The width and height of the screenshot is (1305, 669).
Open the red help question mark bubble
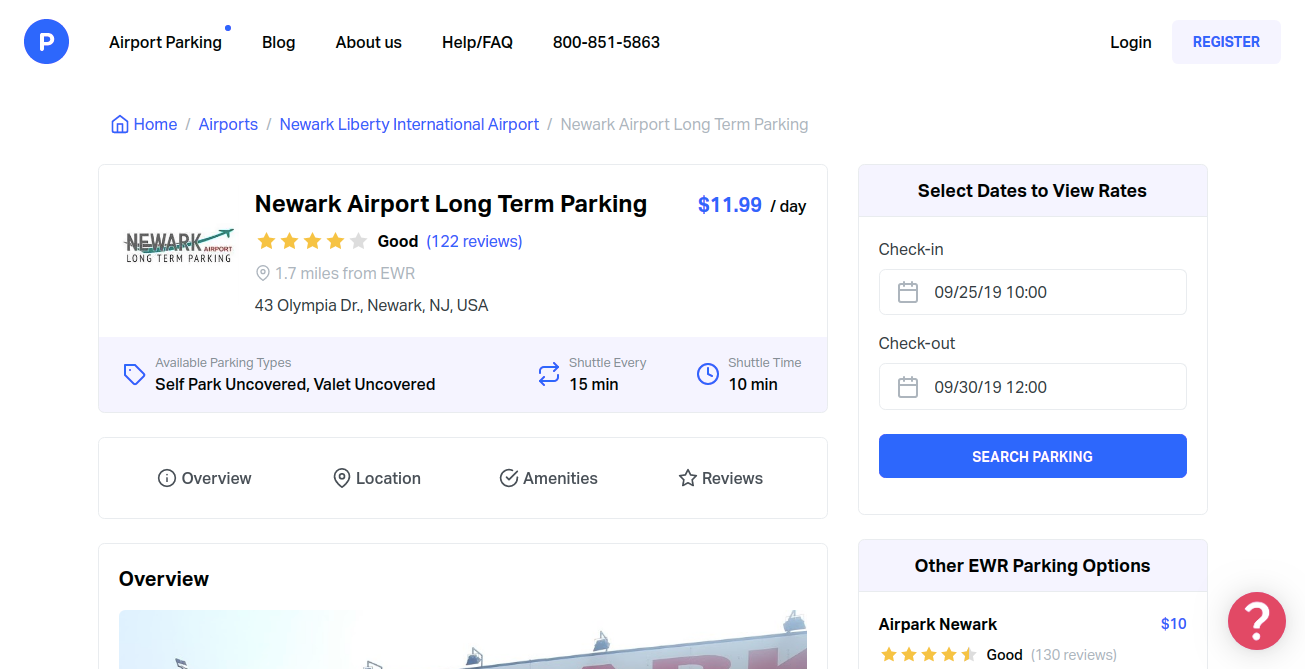tap(1256, 620)
